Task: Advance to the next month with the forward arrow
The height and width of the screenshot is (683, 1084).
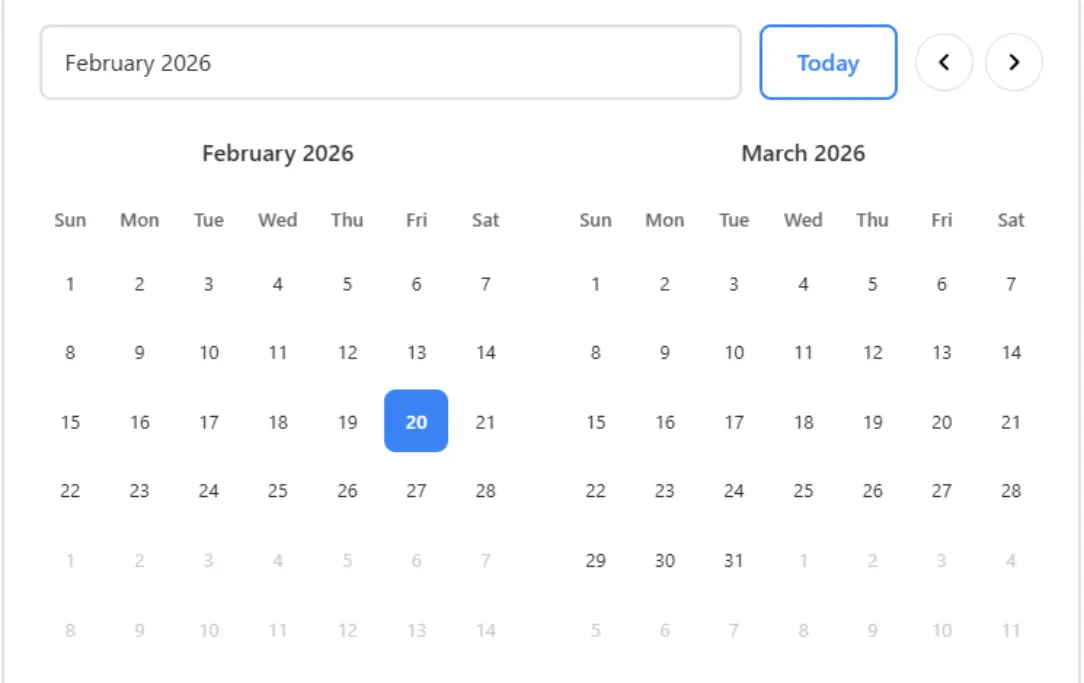Action: pyautogui.click(x=1014, y=62)
